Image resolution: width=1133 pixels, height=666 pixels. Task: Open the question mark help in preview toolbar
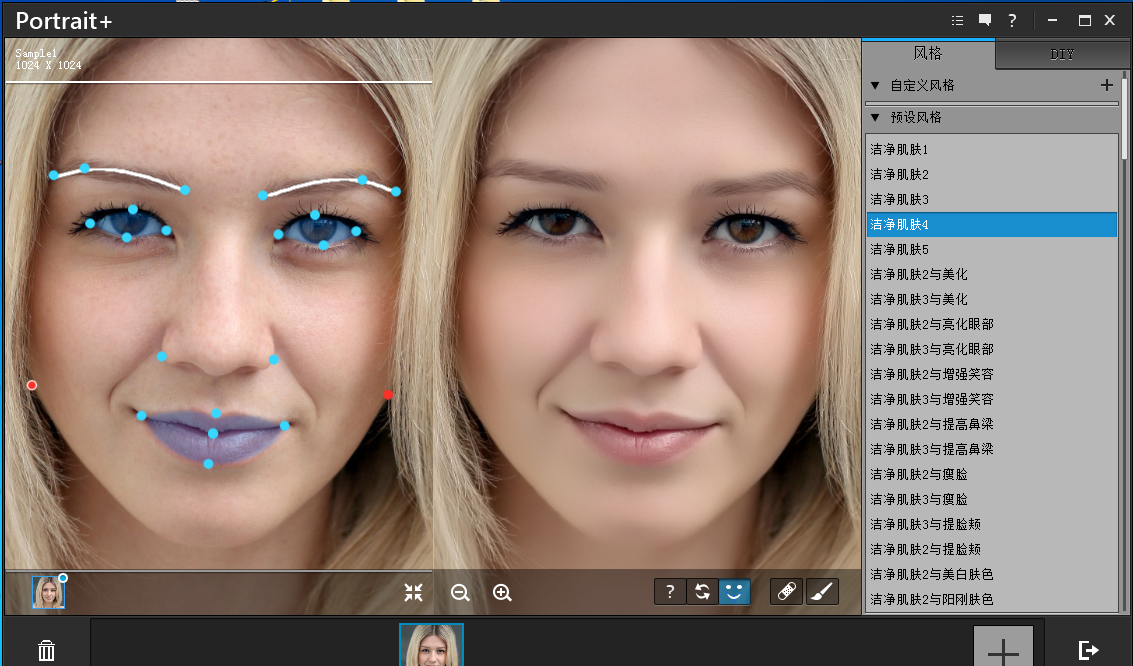[670, 592]
